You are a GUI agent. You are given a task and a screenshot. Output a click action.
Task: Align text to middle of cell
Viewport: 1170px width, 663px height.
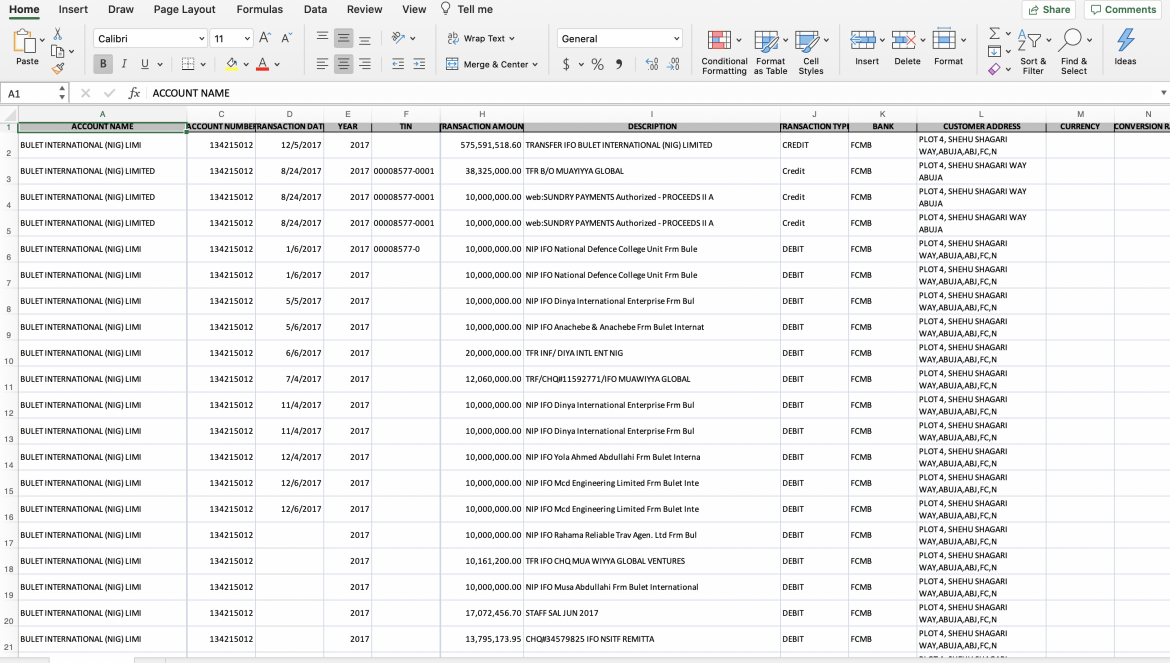(x=343, y=38)
